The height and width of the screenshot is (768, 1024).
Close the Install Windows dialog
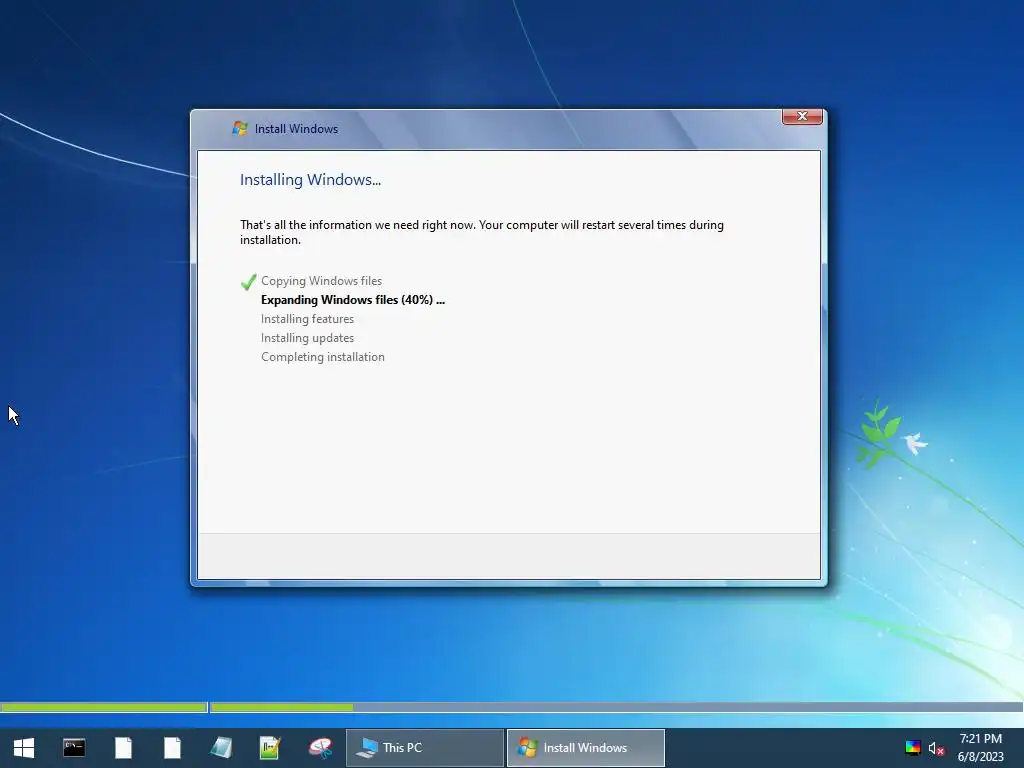click(x=802, y=116)
